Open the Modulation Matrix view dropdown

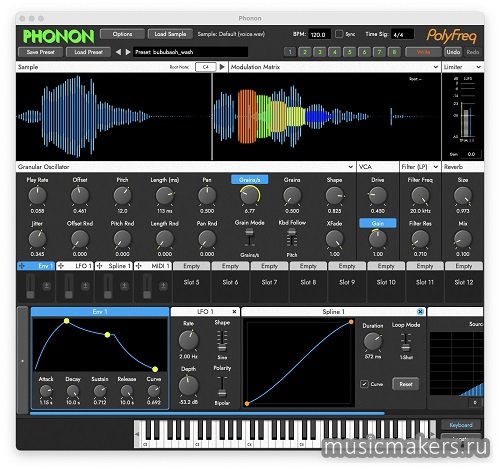pyautogui.click(x=435, y=67)
